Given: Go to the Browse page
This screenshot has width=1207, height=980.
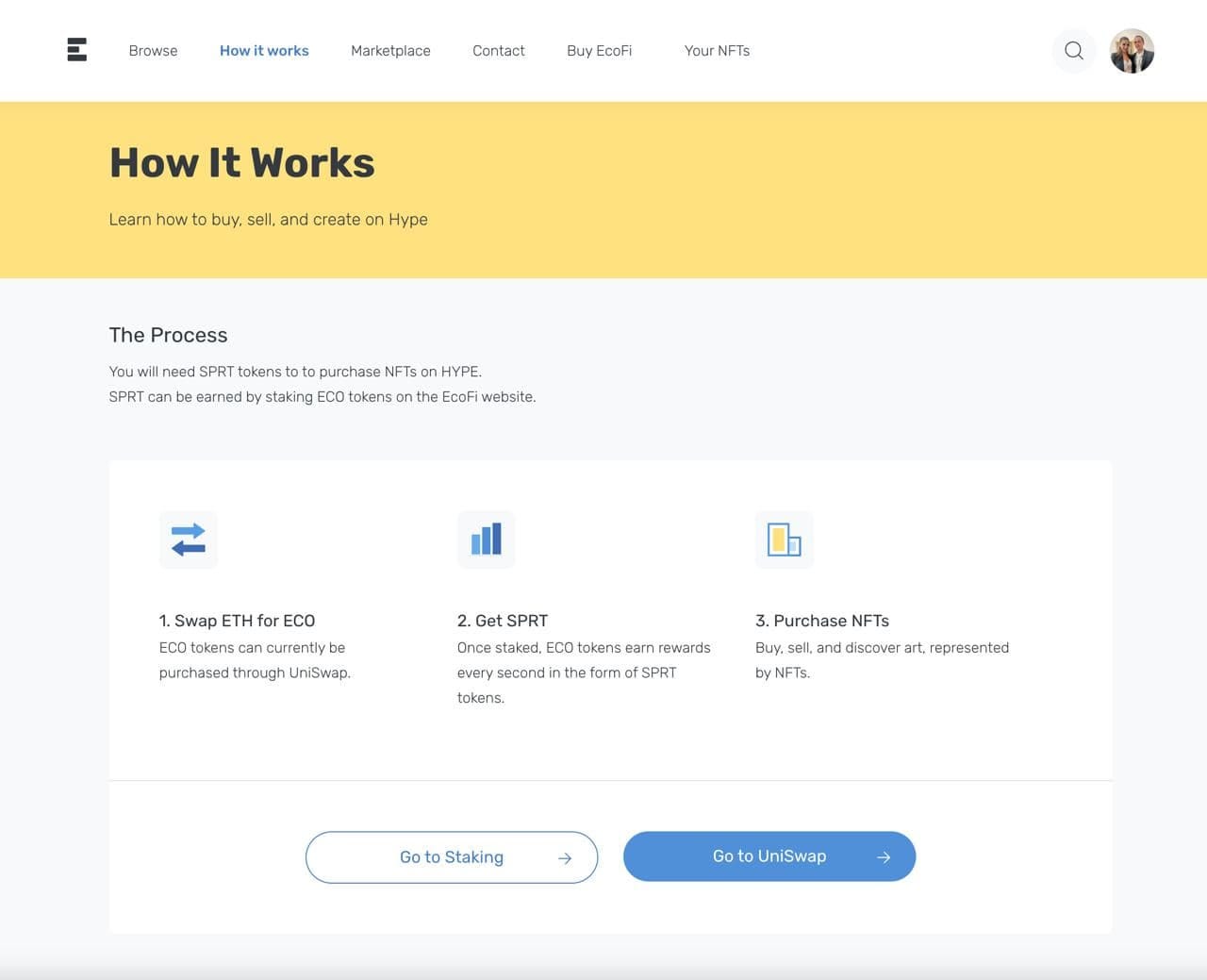Looking at the screenshot, I should tap(153, 51).
